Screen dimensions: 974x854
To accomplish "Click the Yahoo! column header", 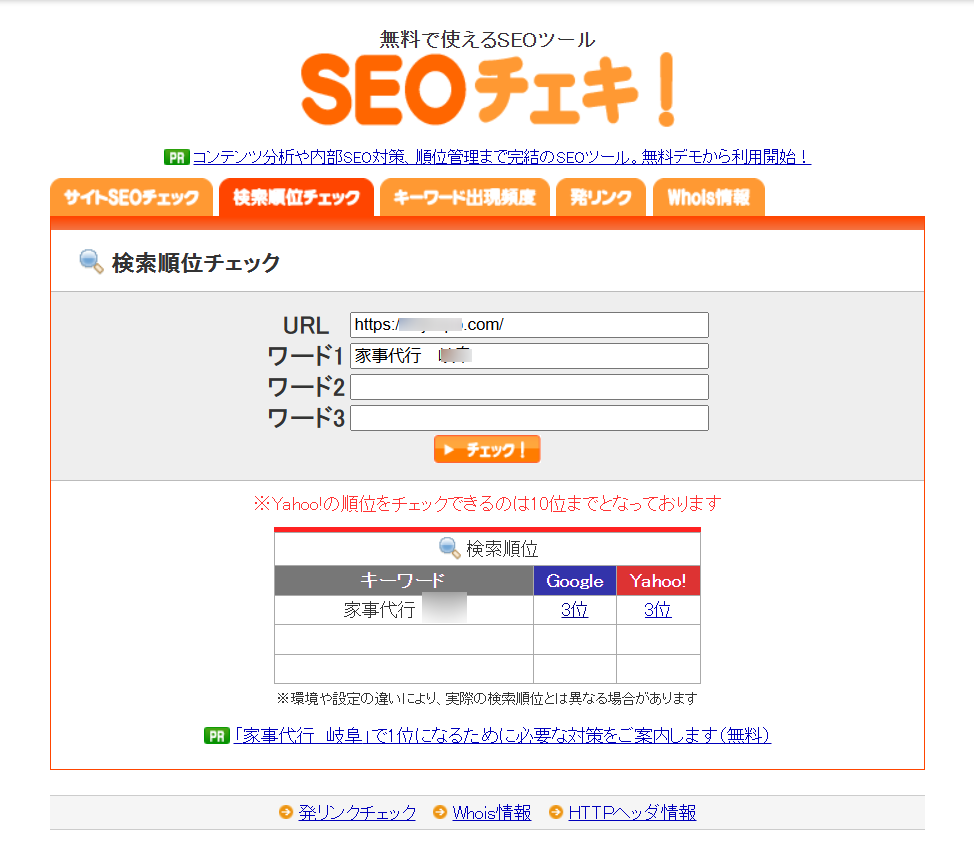I will [x=658, y=581].
